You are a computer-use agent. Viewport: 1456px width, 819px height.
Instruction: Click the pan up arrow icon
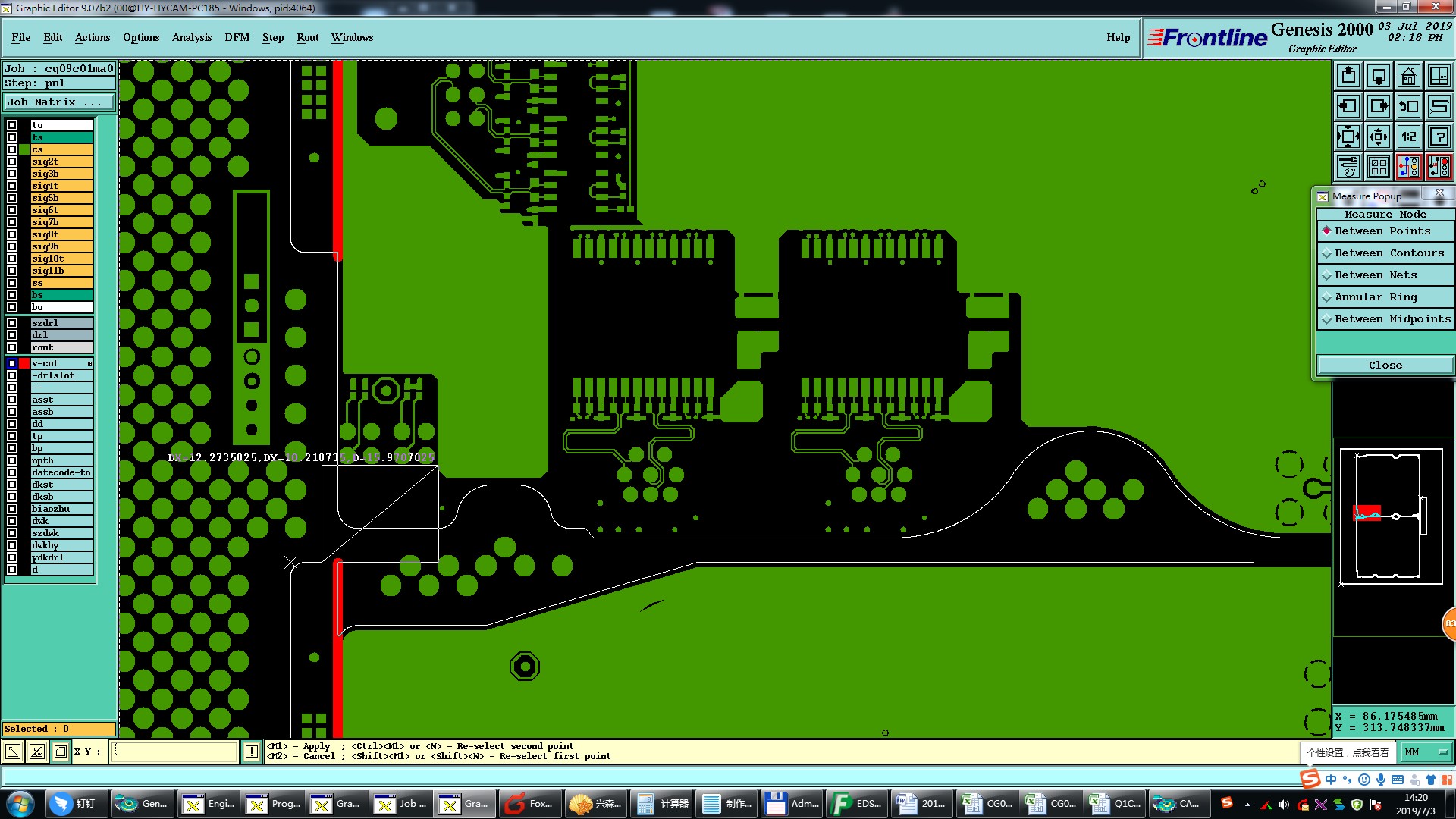point(1348,76)
